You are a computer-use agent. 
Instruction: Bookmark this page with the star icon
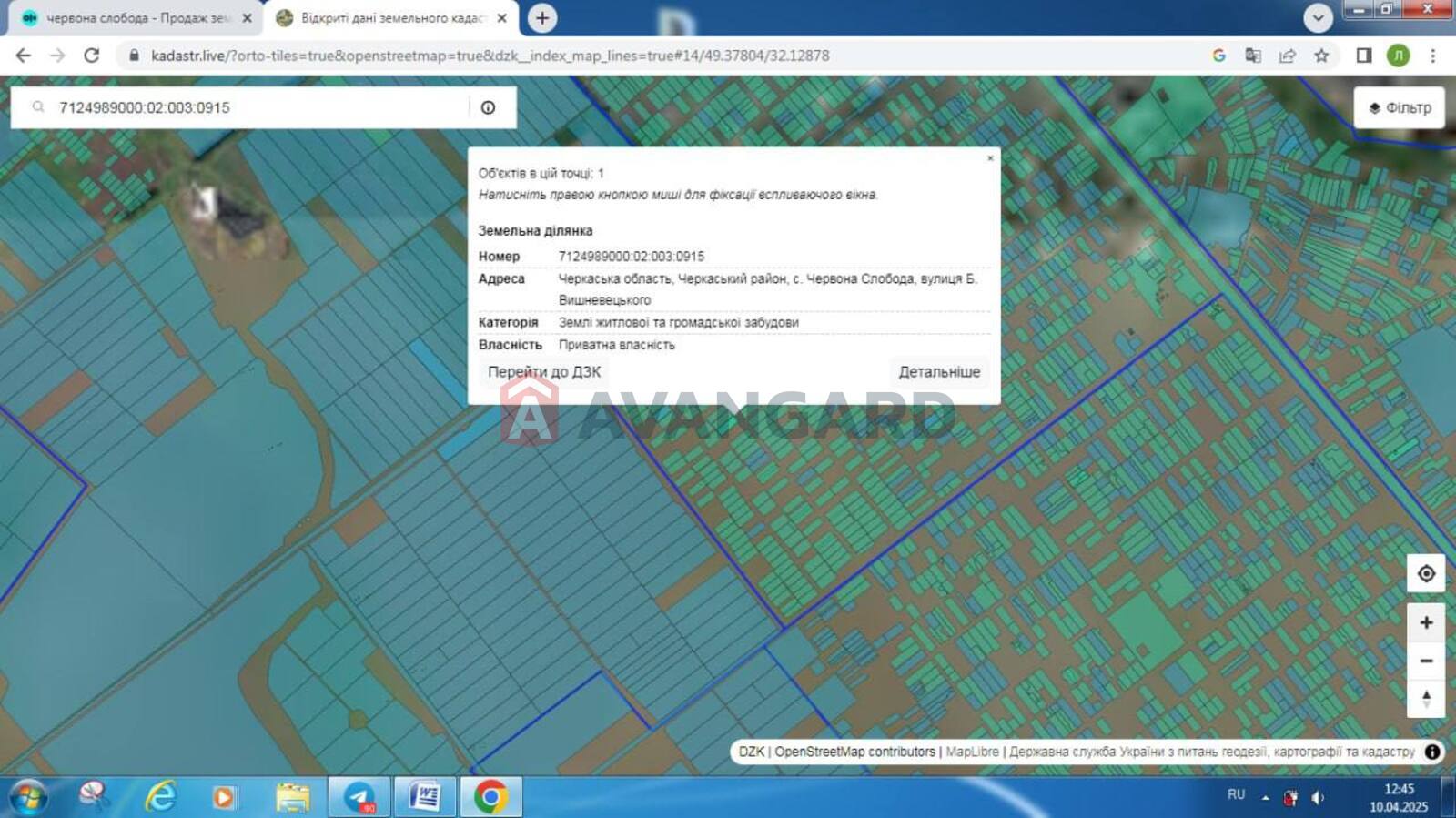coord(1321,56)
